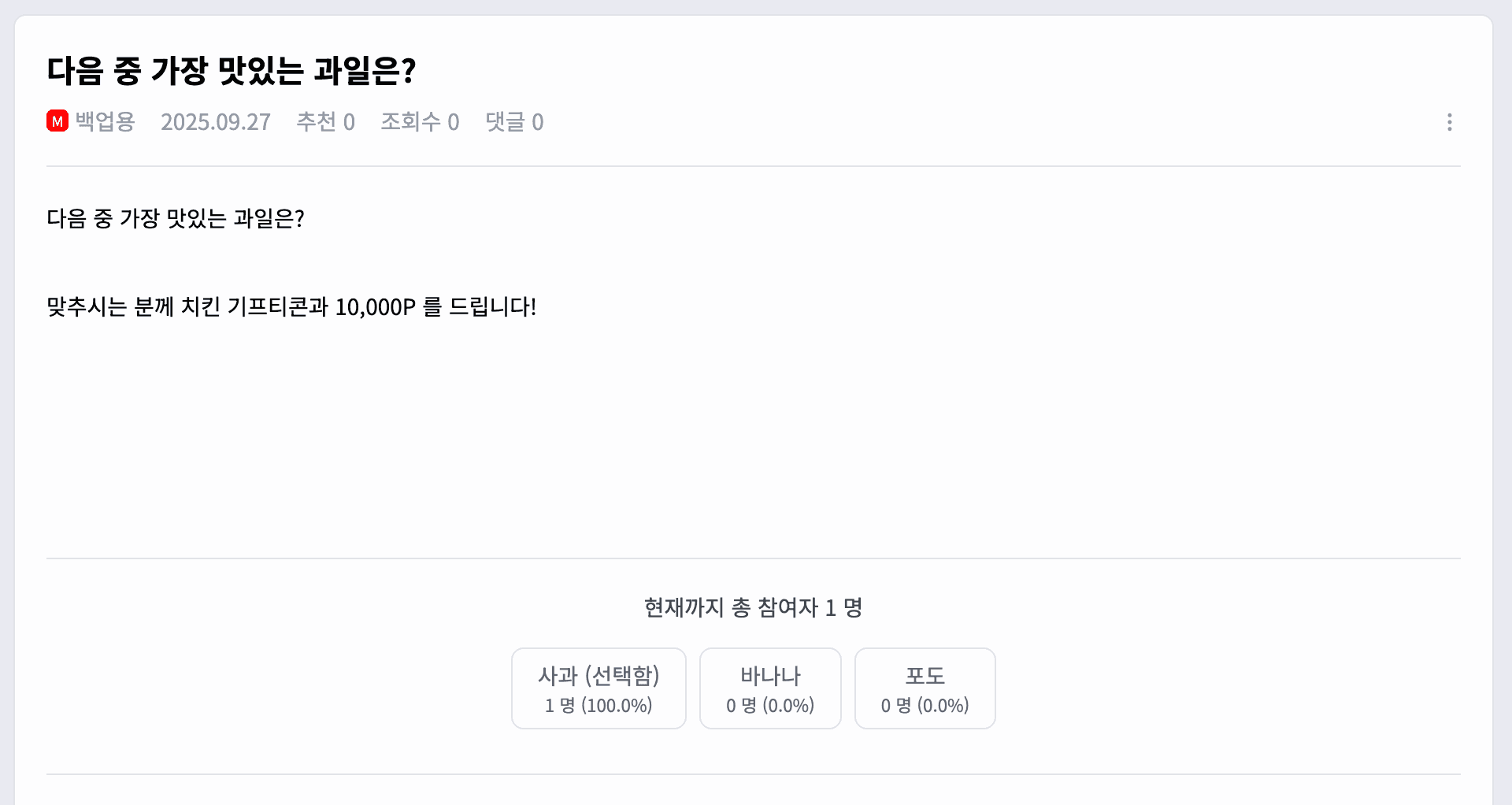Click the post date 2025.09.27
This screenshot has height=805, width=1512.
215,122
